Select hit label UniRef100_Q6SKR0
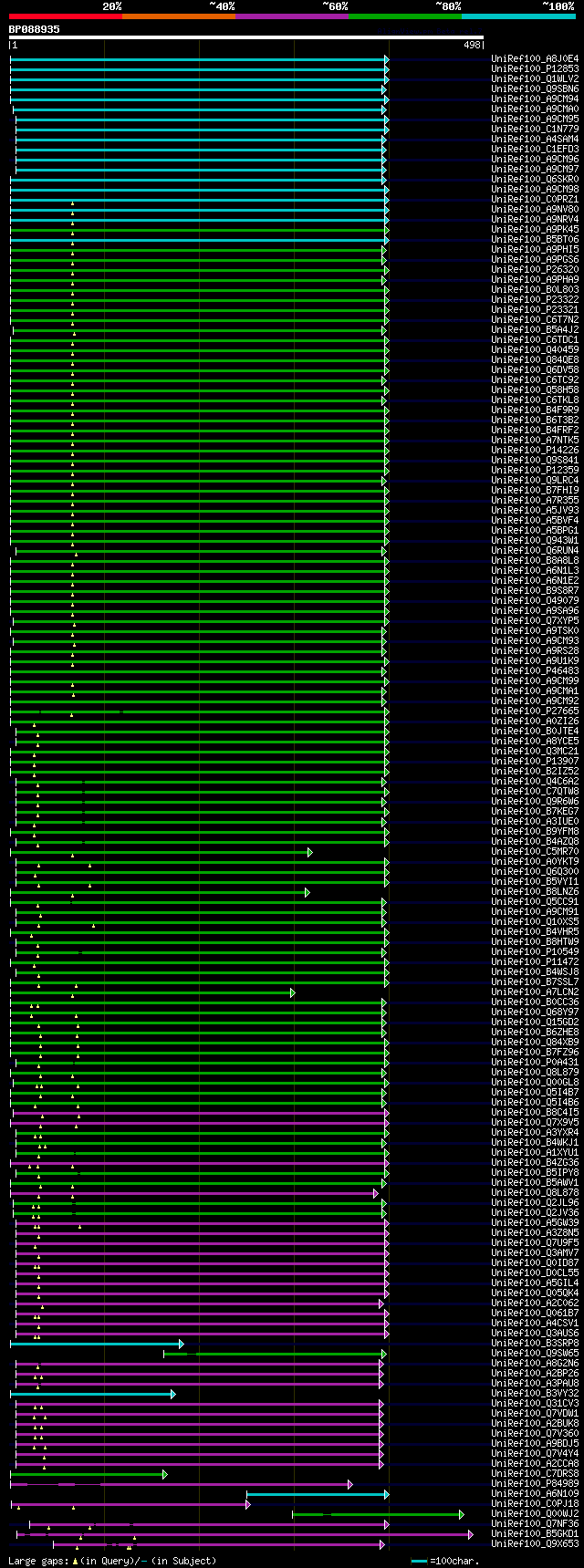Screen dimensions: 584x1568 pyautogui.click(x=535, y=179)
